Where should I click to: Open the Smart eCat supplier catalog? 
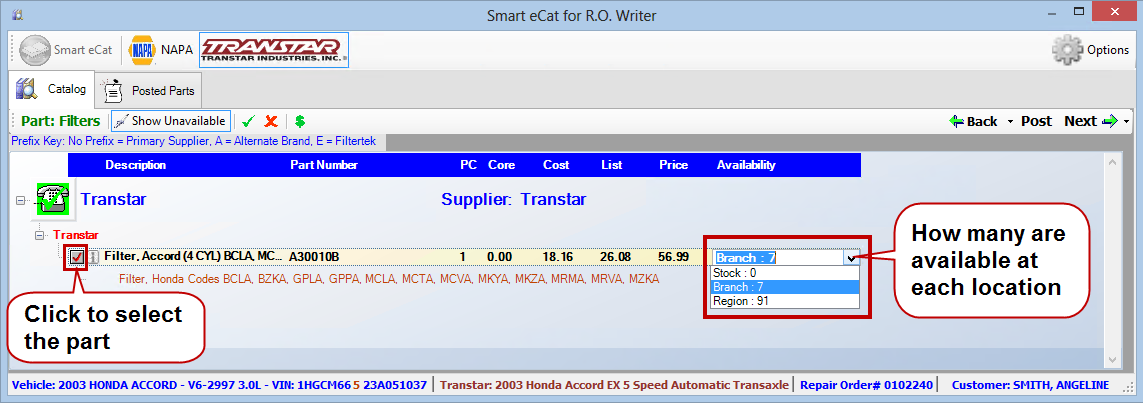pos(66,49)
